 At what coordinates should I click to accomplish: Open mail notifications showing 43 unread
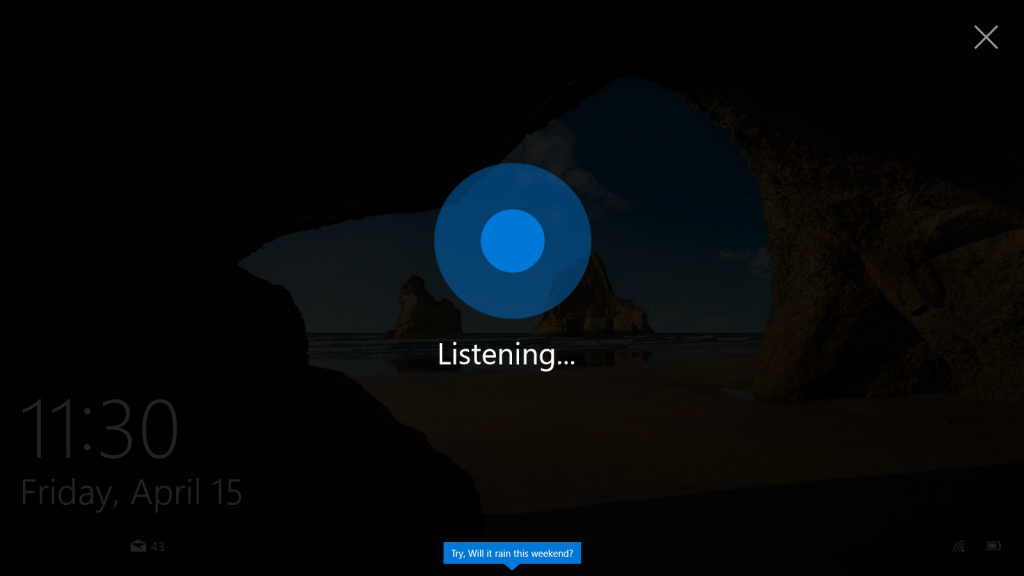coord(145,546)
